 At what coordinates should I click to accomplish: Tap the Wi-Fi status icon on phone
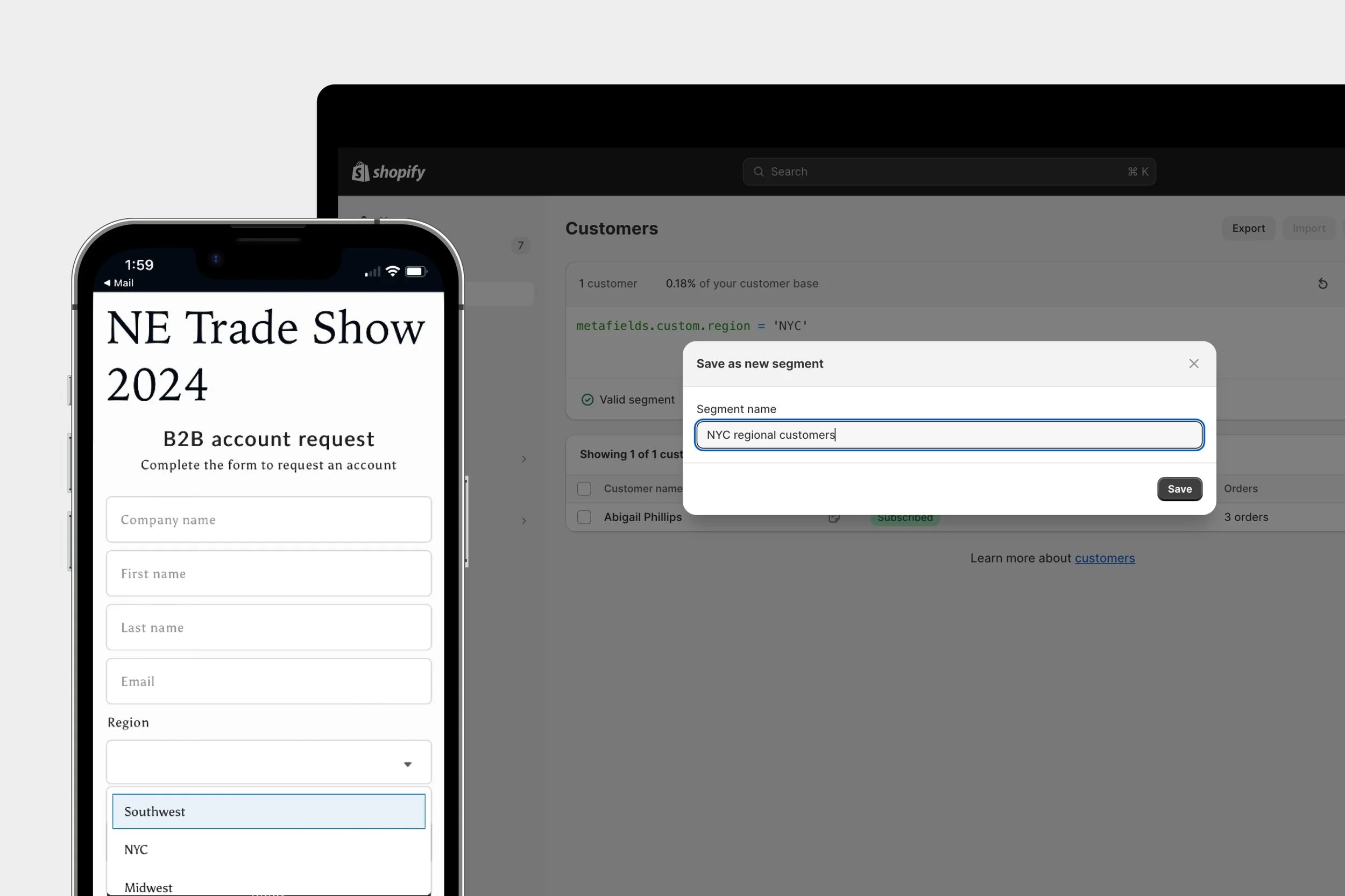(392, 271)
